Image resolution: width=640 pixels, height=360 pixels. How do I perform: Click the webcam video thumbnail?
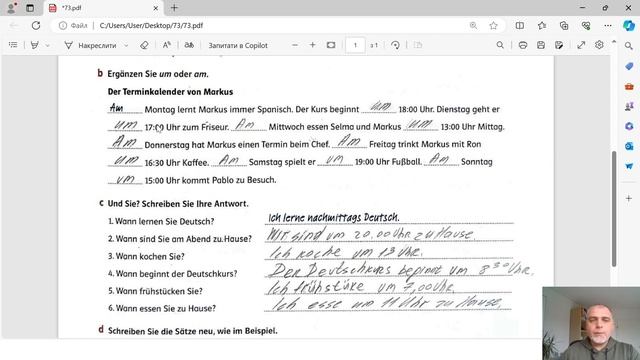click(591, 323)
